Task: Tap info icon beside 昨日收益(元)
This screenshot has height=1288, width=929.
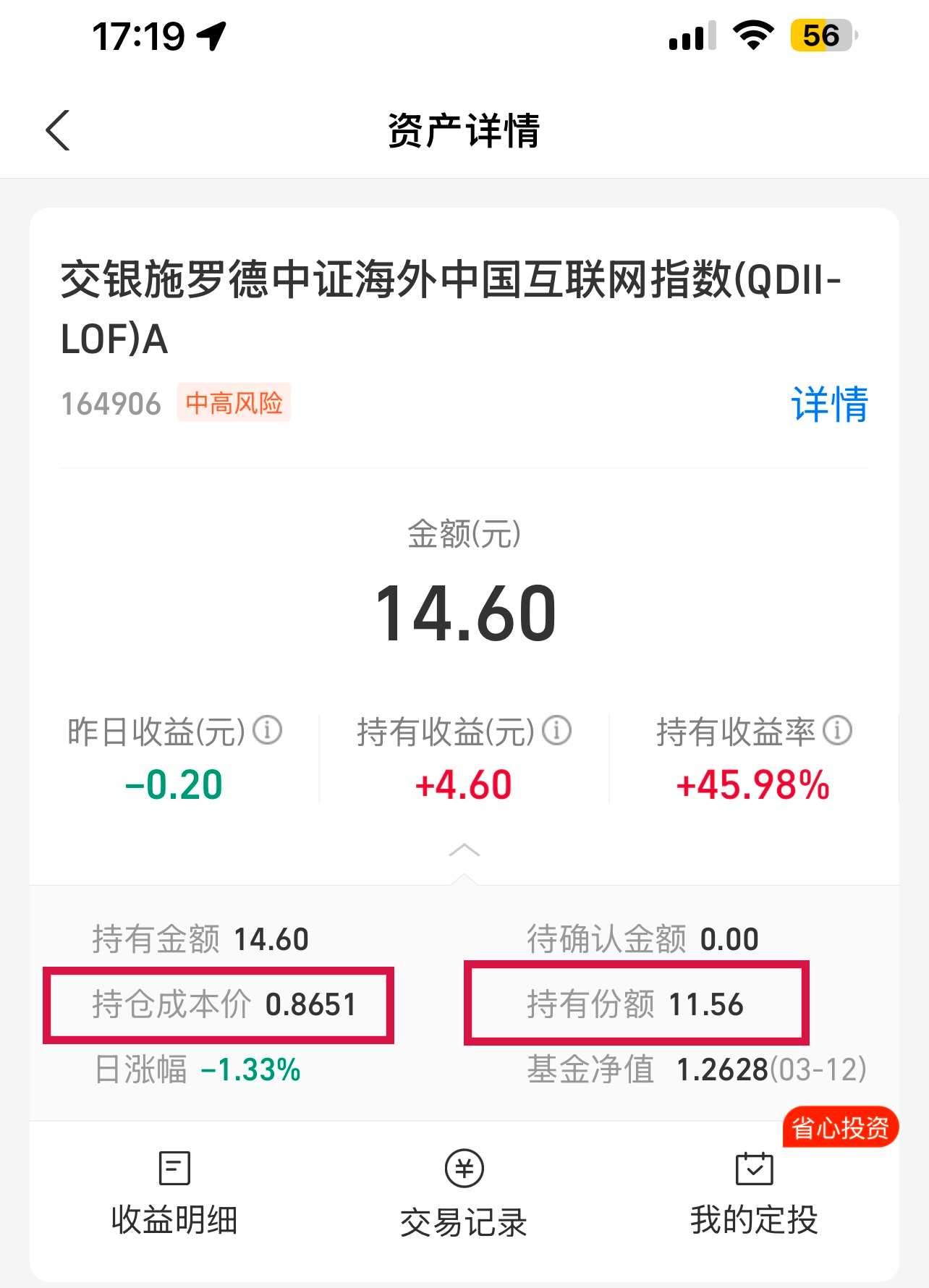Action: click(267, 730)
